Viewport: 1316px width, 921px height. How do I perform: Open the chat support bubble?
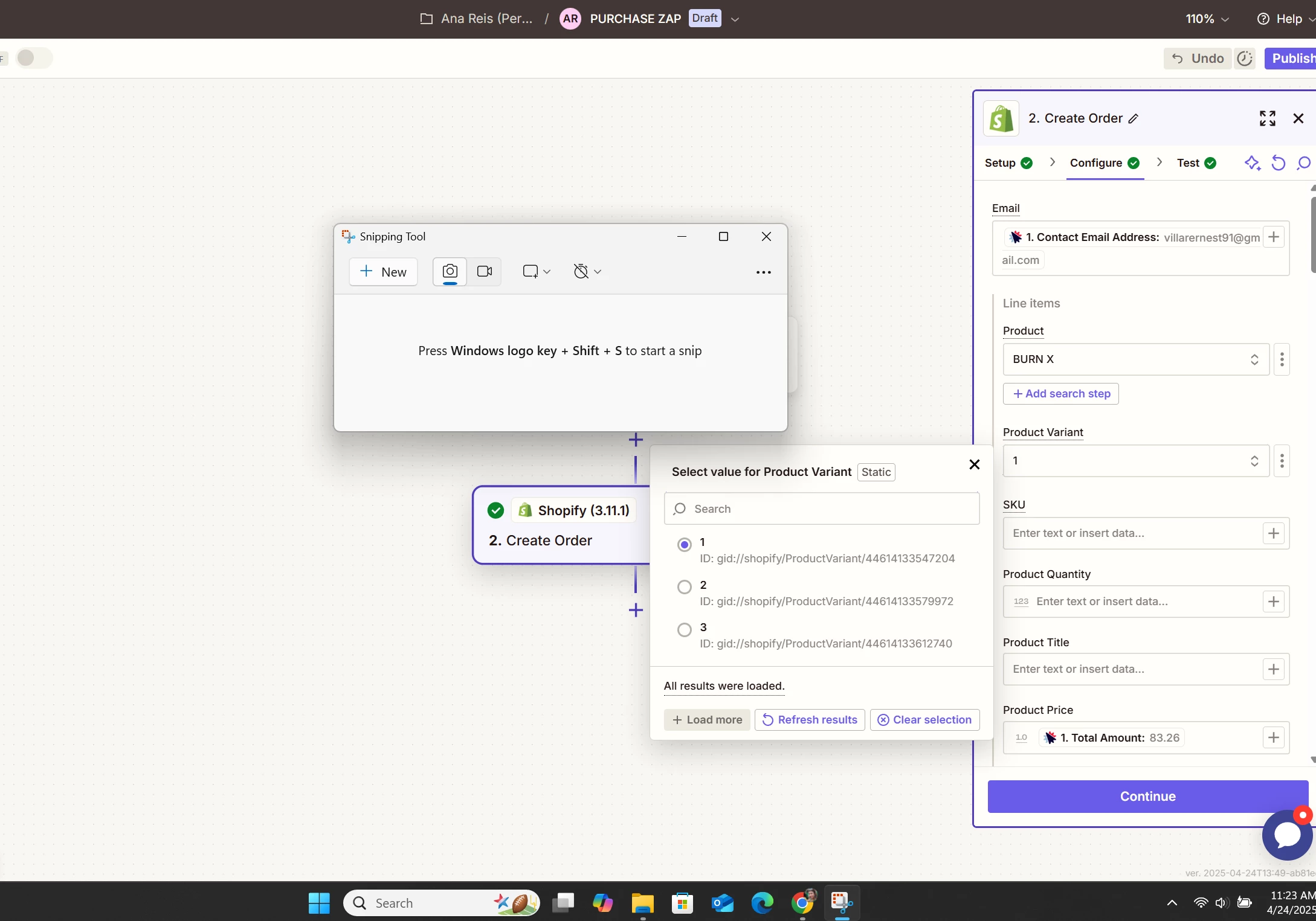click(1287, 835)
